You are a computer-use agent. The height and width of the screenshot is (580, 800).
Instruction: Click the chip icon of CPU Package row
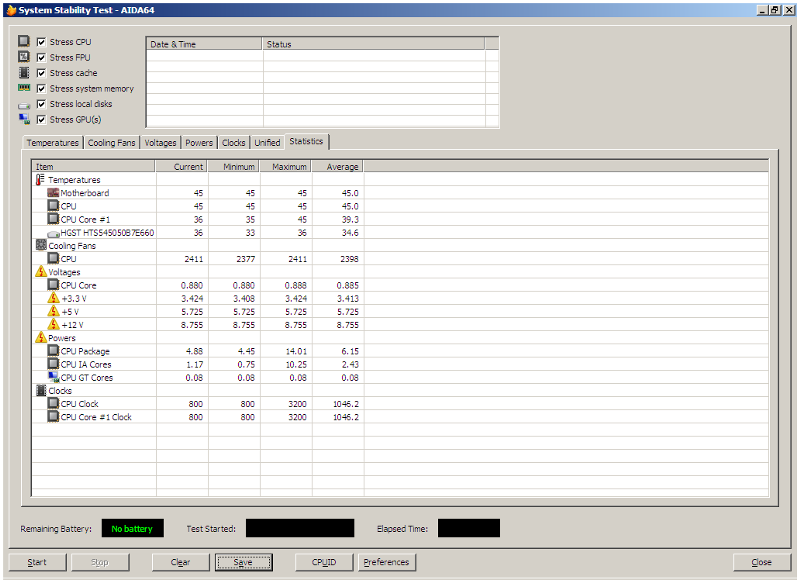point(53,350)
